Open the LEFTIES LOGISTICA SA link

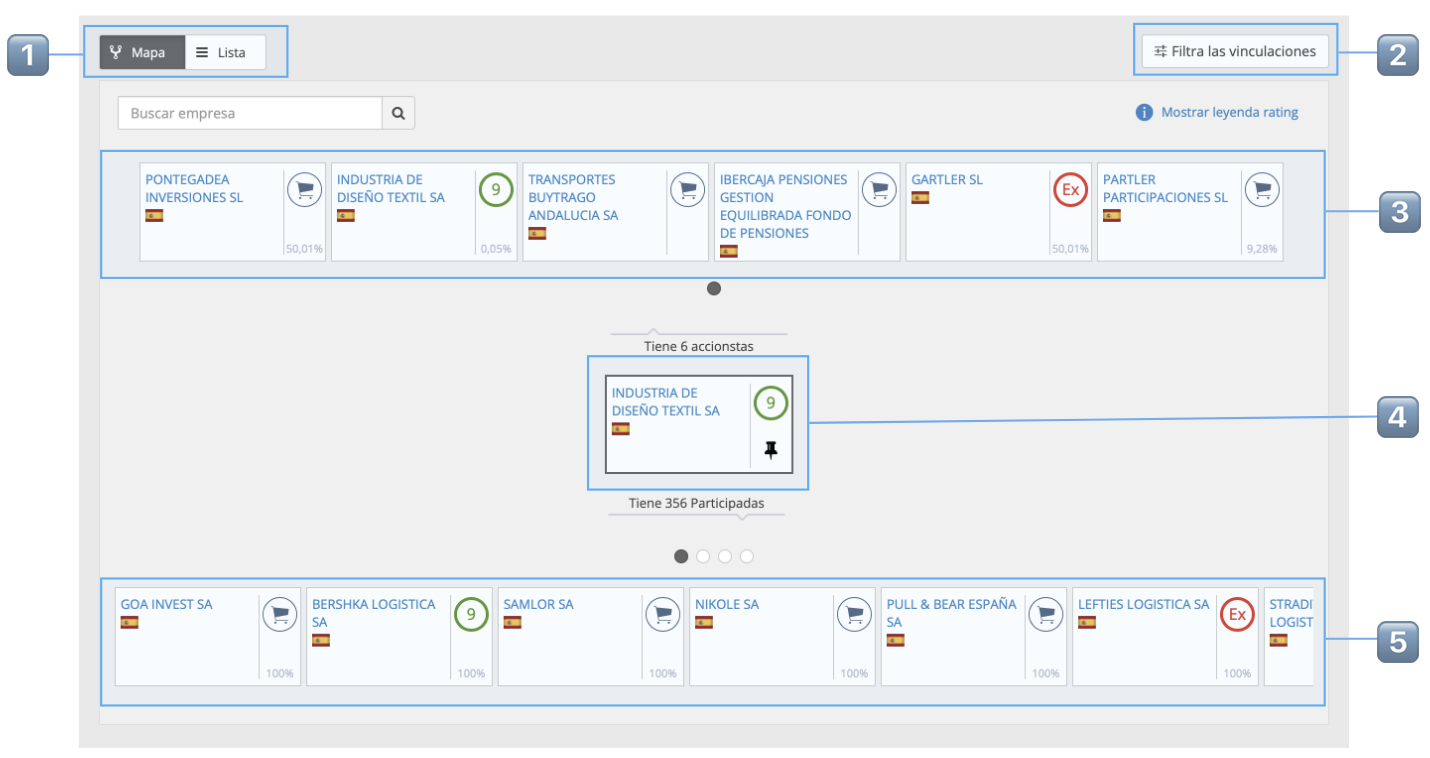click(1144, 604)
